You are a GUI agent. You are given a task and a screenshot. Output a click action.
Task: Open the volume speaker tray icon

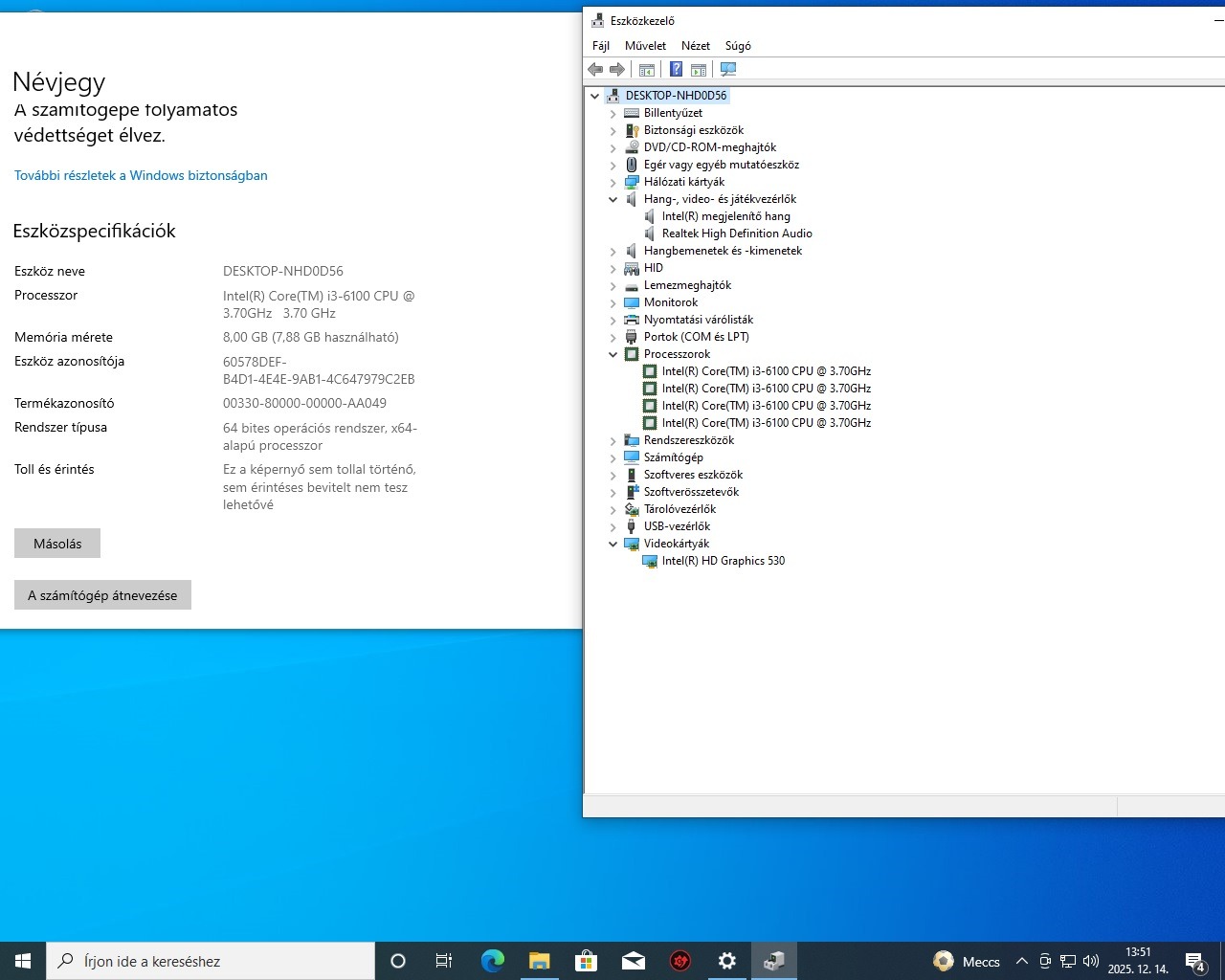1091,962
